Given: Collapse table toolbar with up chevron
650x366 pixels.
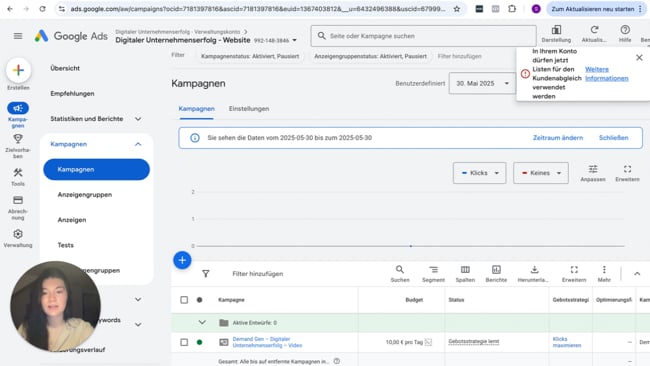Looking at the screenshot, I should point(637,274).
